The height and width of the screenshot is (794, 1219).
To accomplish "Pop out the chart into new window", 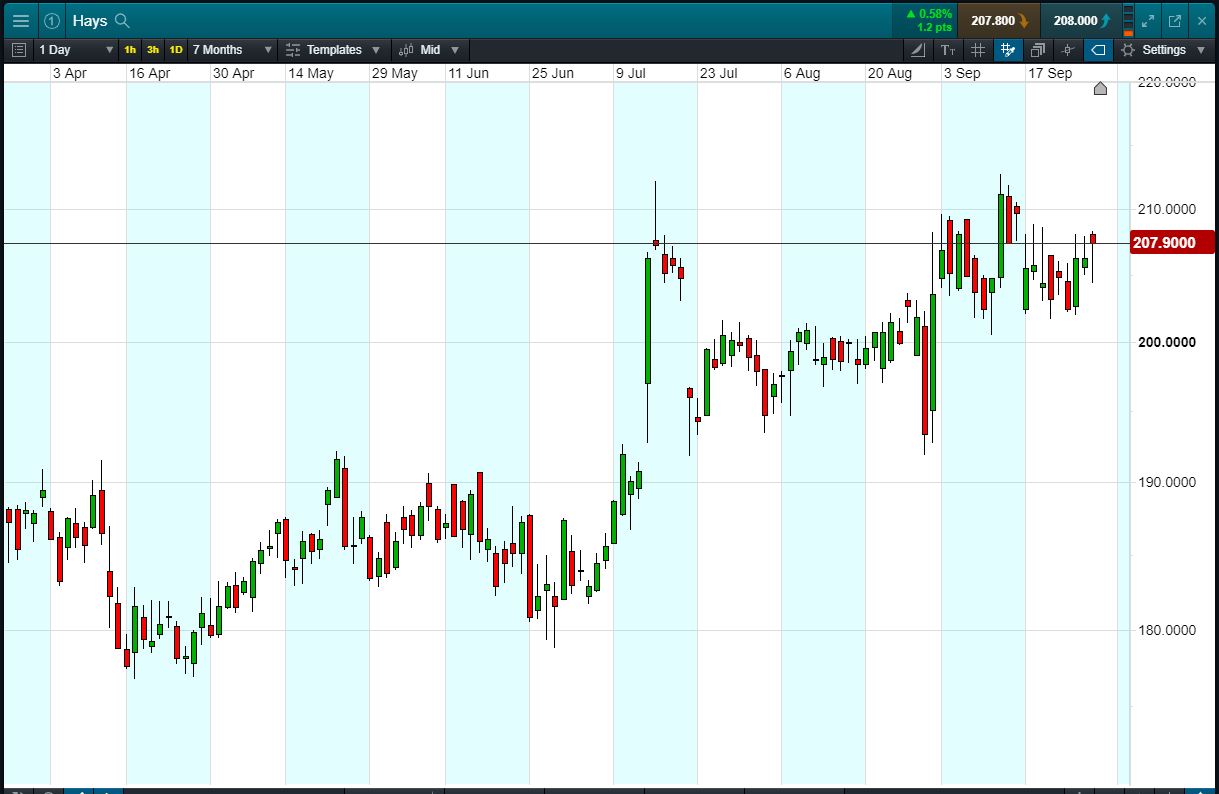I will pyautogui.click(x=1174, y=20).
